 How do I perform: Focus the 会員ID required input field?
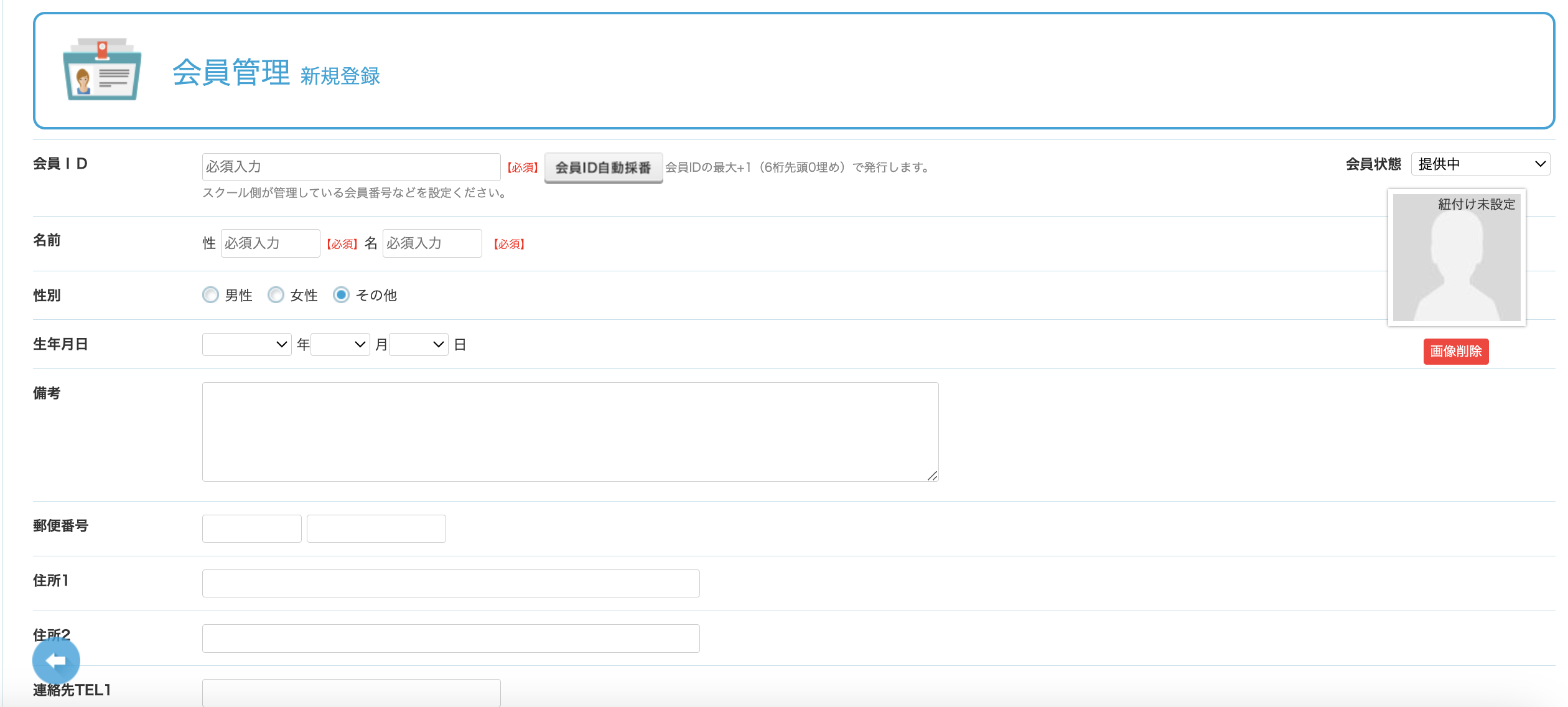[x=352, y=167]
